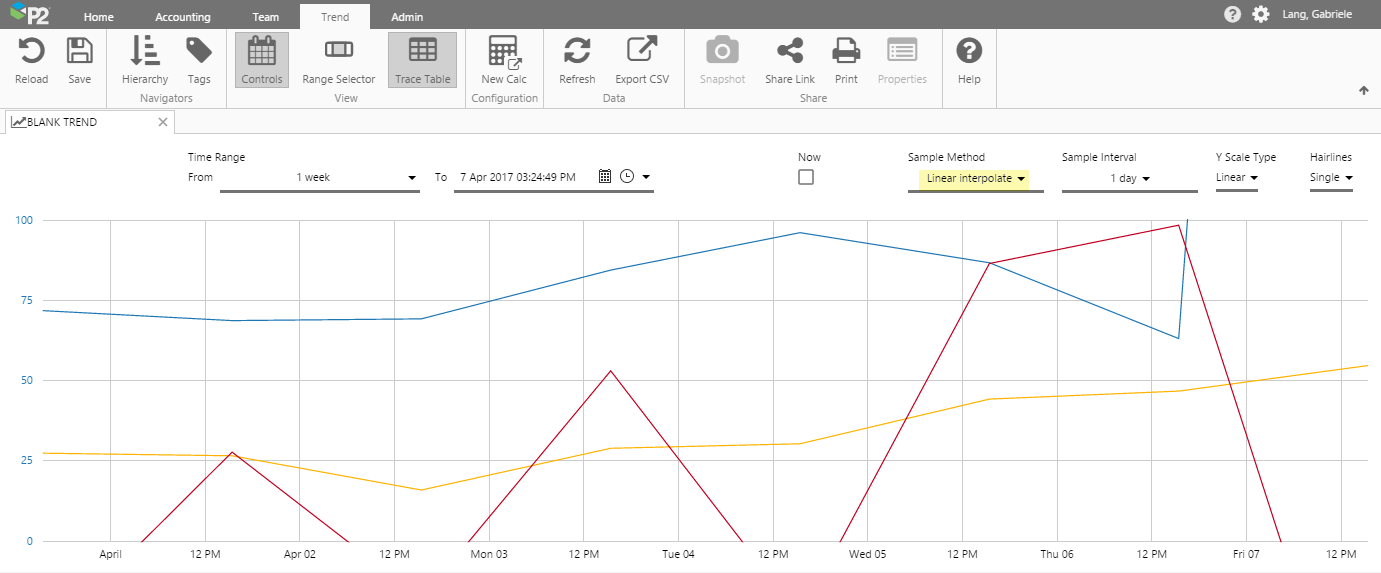
Task: Print the trend chart
Action: pos(846,60)
